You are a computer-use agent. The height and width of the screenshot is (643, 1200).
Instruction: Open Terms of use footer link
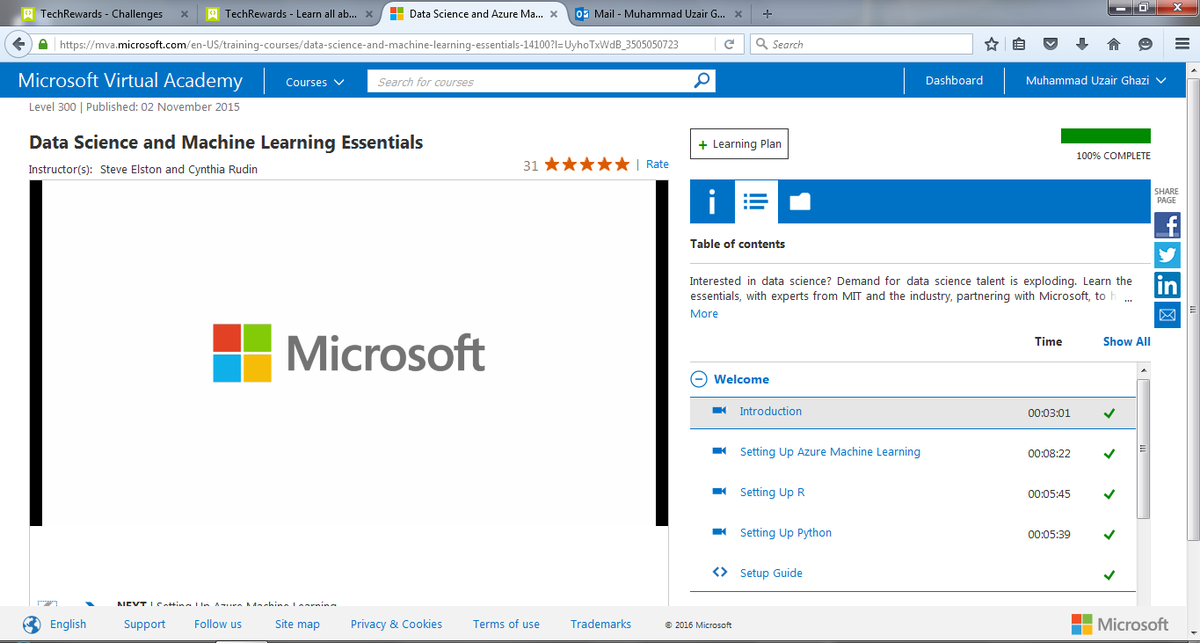(x=506, y=624)
